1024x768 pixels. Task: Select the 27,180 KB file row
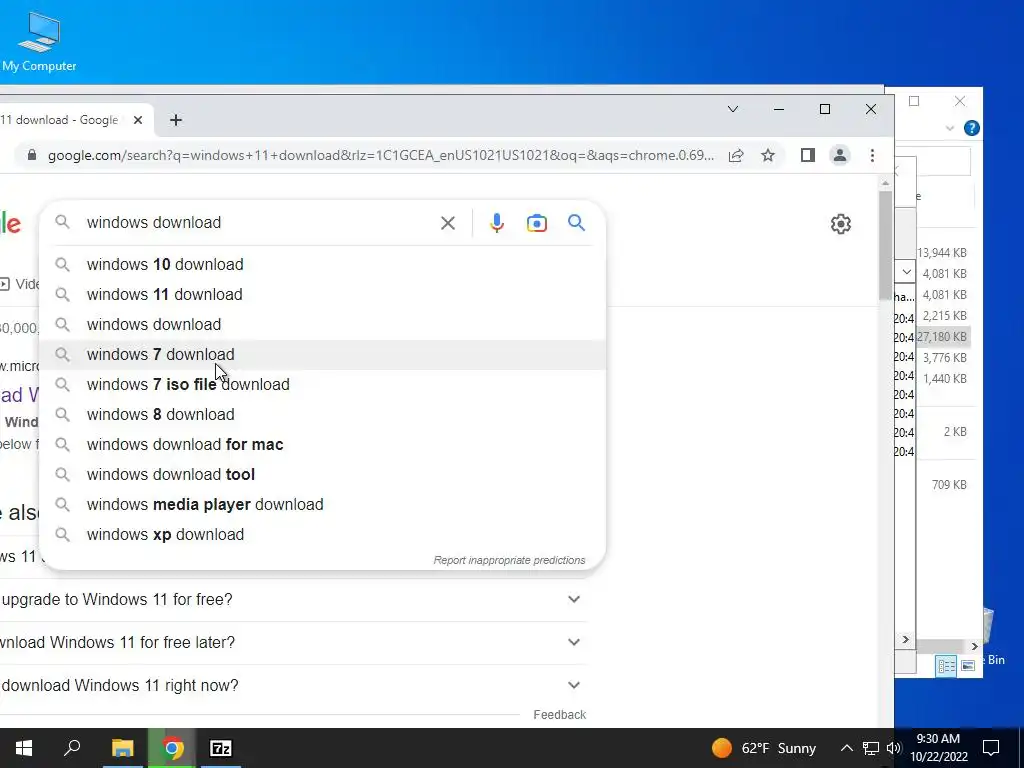coord(942,337)
